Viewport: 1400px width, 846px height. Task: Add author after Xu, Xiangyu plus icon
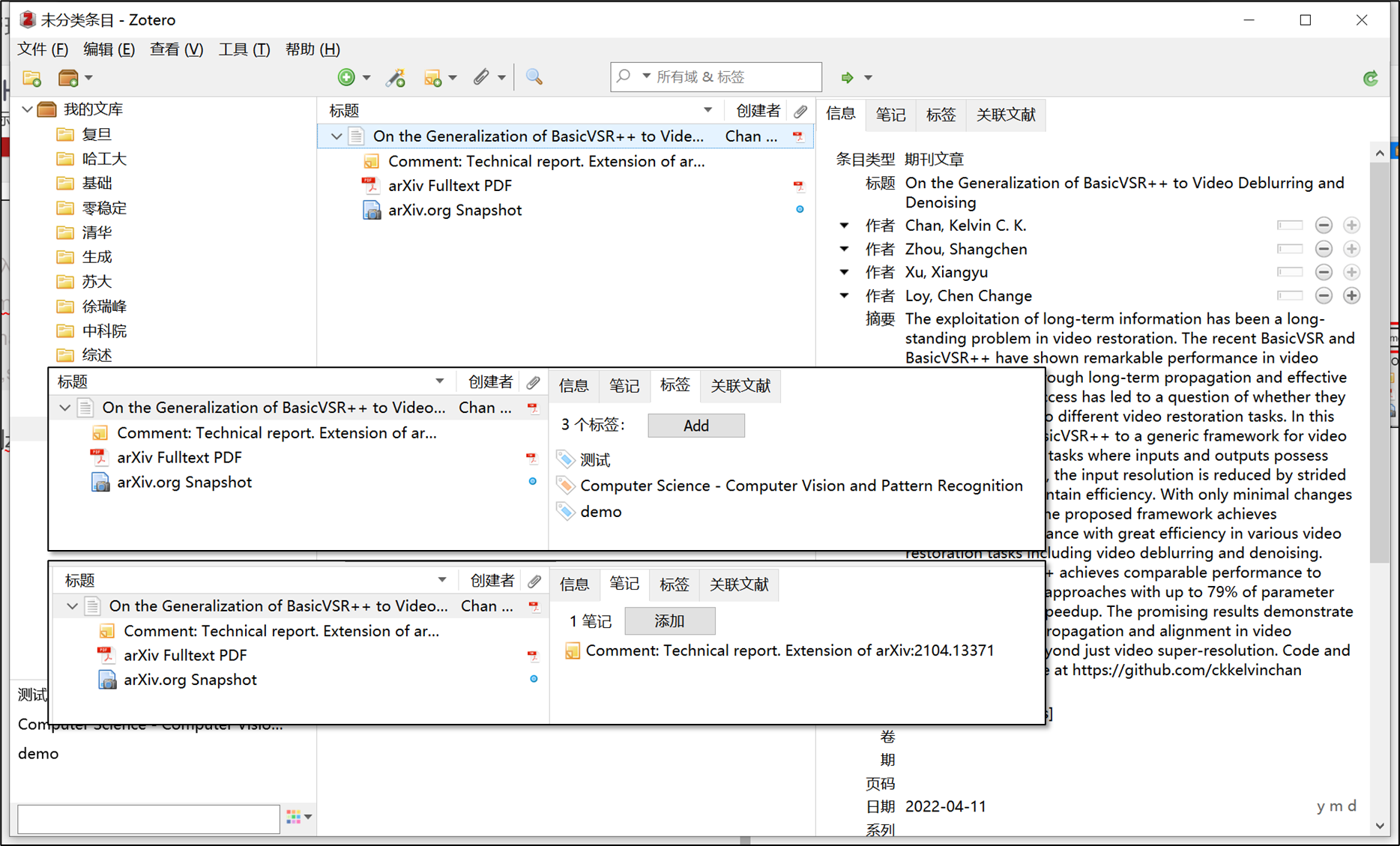(1352, 272)
